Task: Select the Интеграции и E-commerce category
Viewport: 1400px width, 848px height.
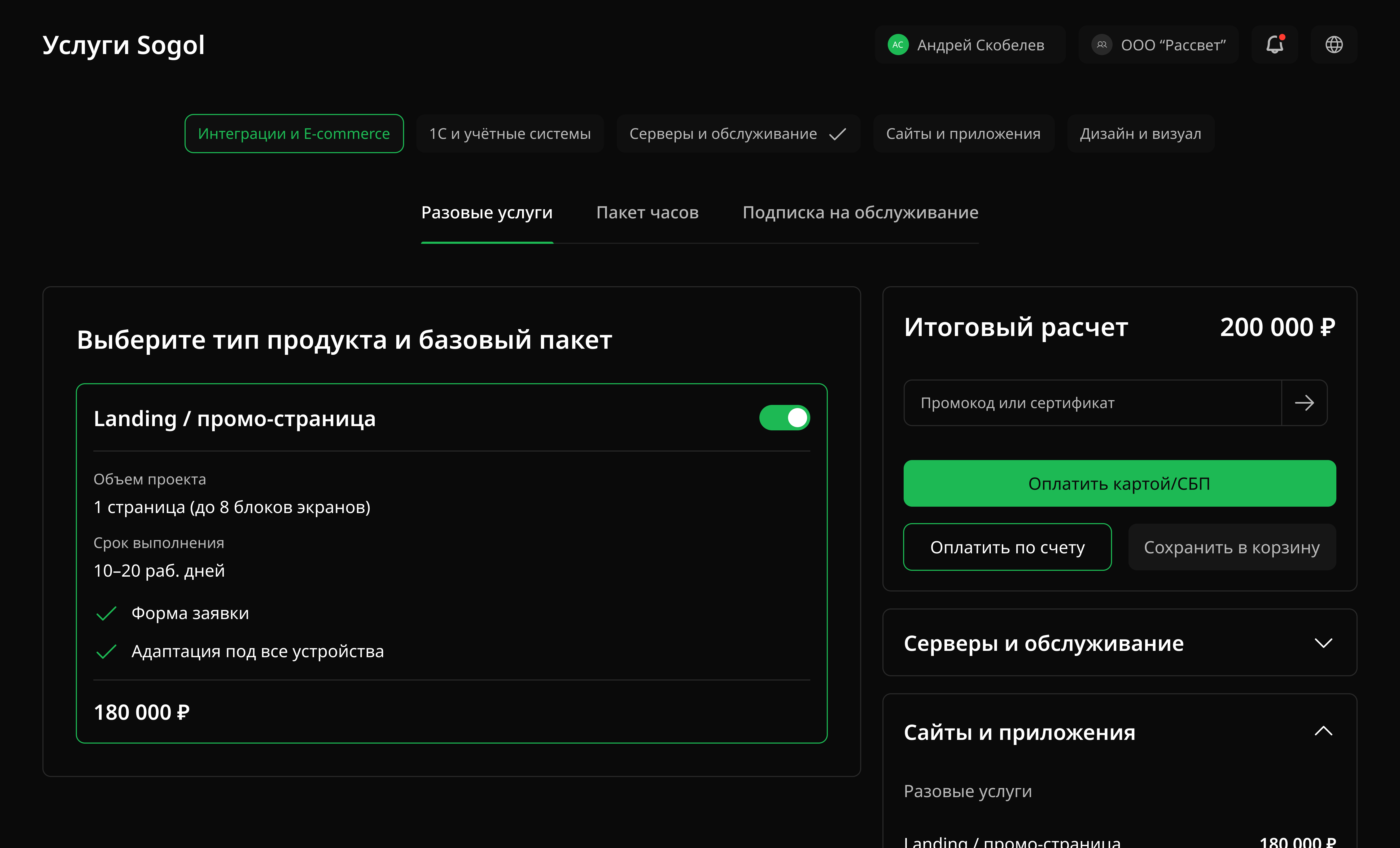Action: [294, 134]
